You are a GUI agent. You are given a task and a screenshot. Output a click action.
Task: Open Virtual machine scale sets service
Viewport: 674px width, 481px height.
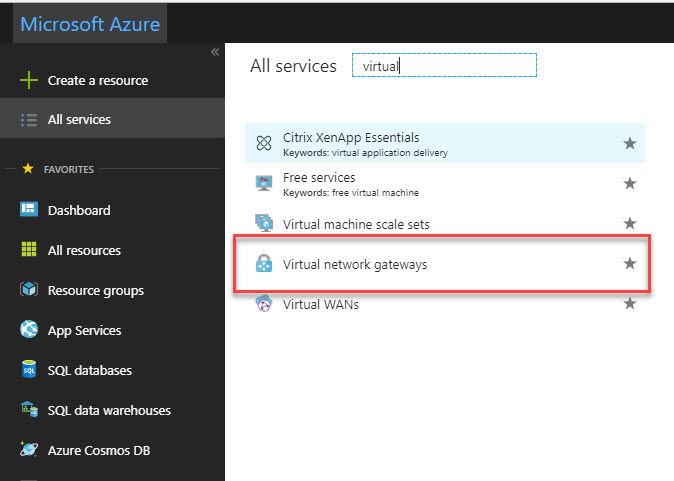356,224
